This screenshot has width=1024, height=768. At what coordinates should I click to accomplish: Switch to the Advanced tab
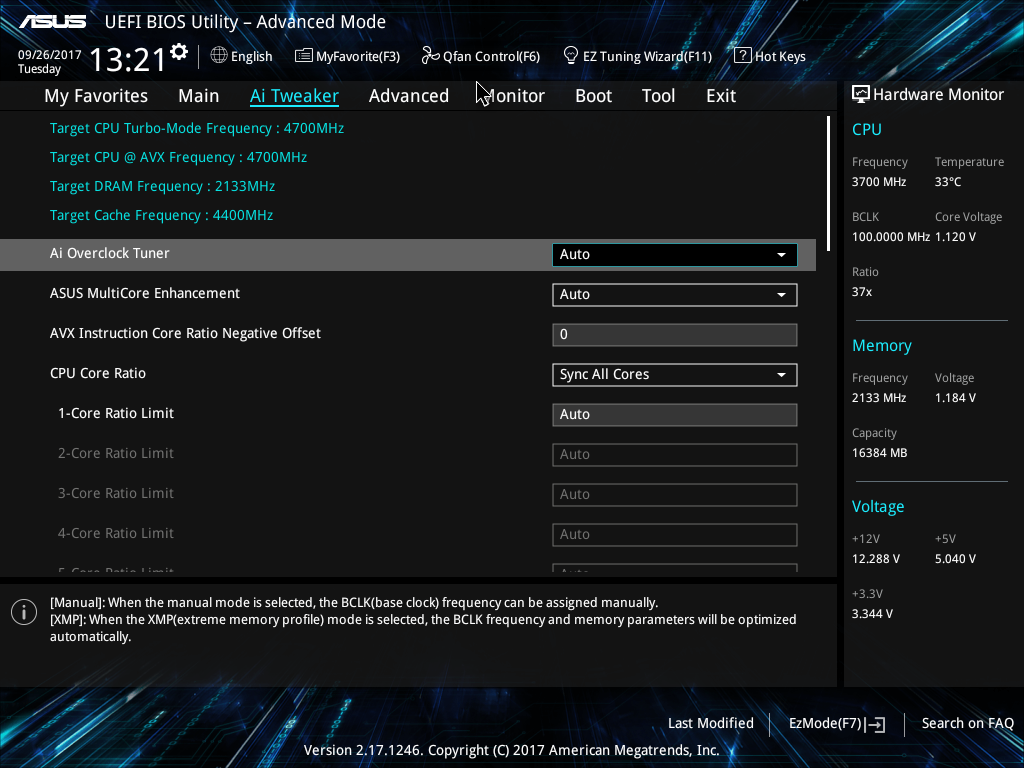point(409,96)
